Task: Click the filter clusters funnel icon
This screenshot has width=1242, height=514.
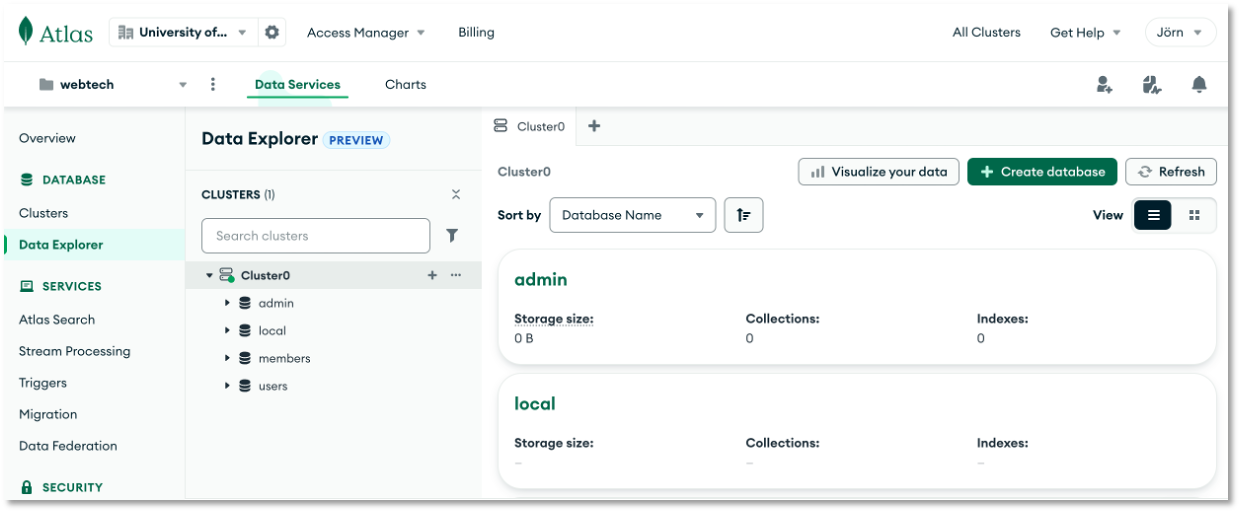Action: coord(452,236)
